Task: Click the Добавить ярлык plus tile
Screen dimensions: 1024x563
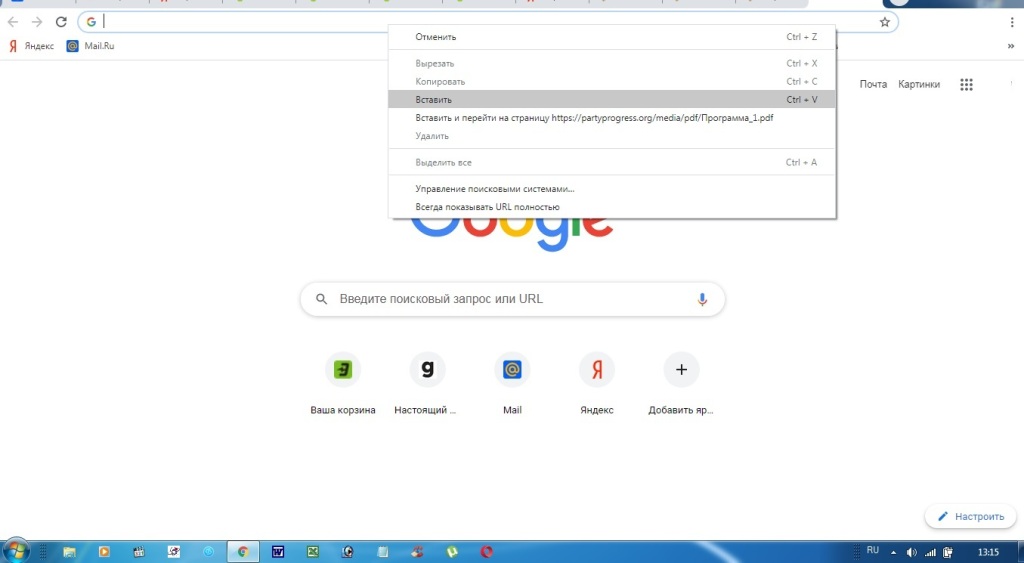Action: point(681,370)
